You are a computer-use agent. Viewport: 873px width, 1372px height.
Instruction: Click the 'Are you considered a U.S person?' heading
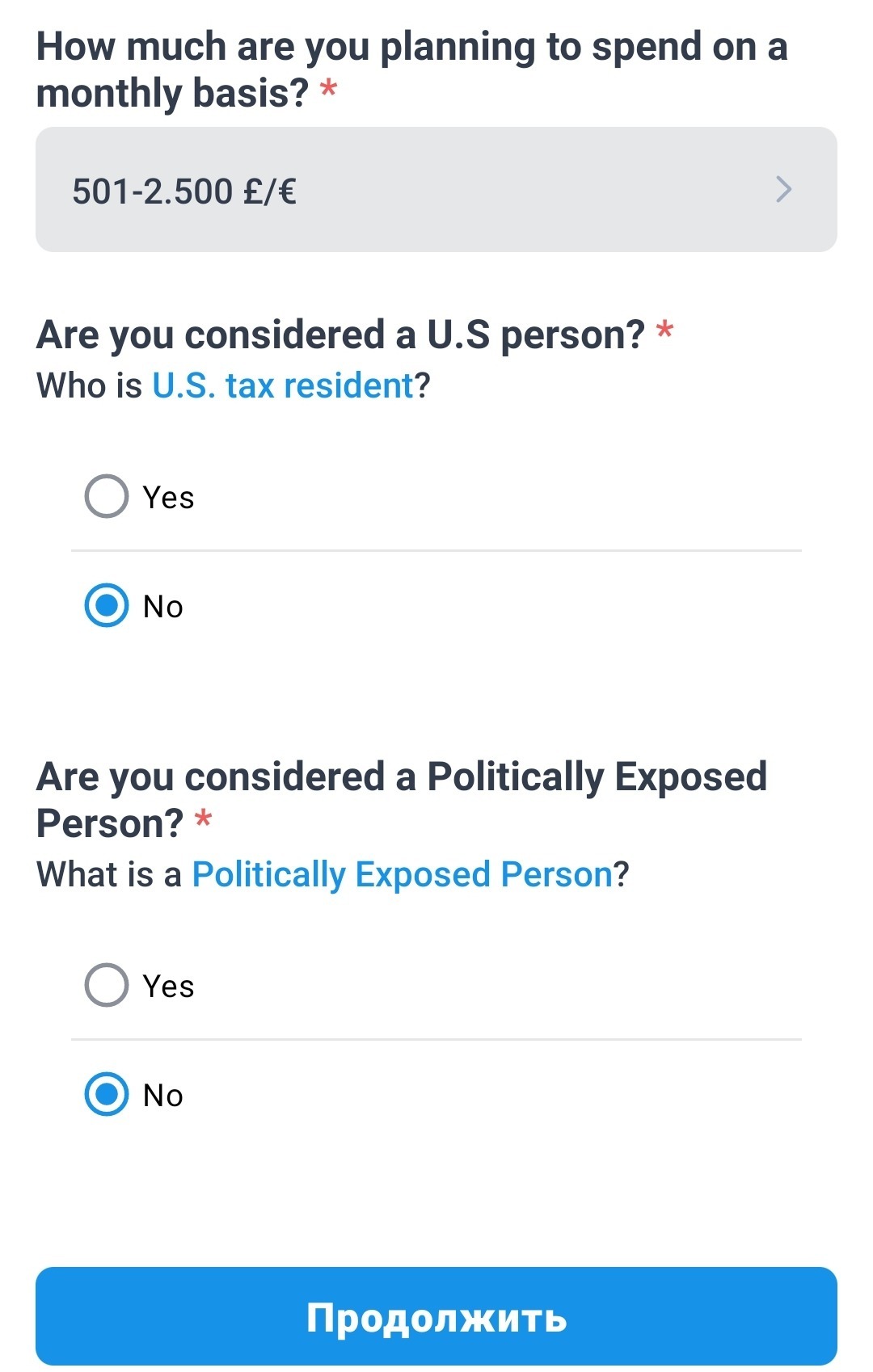click(340, 335)
